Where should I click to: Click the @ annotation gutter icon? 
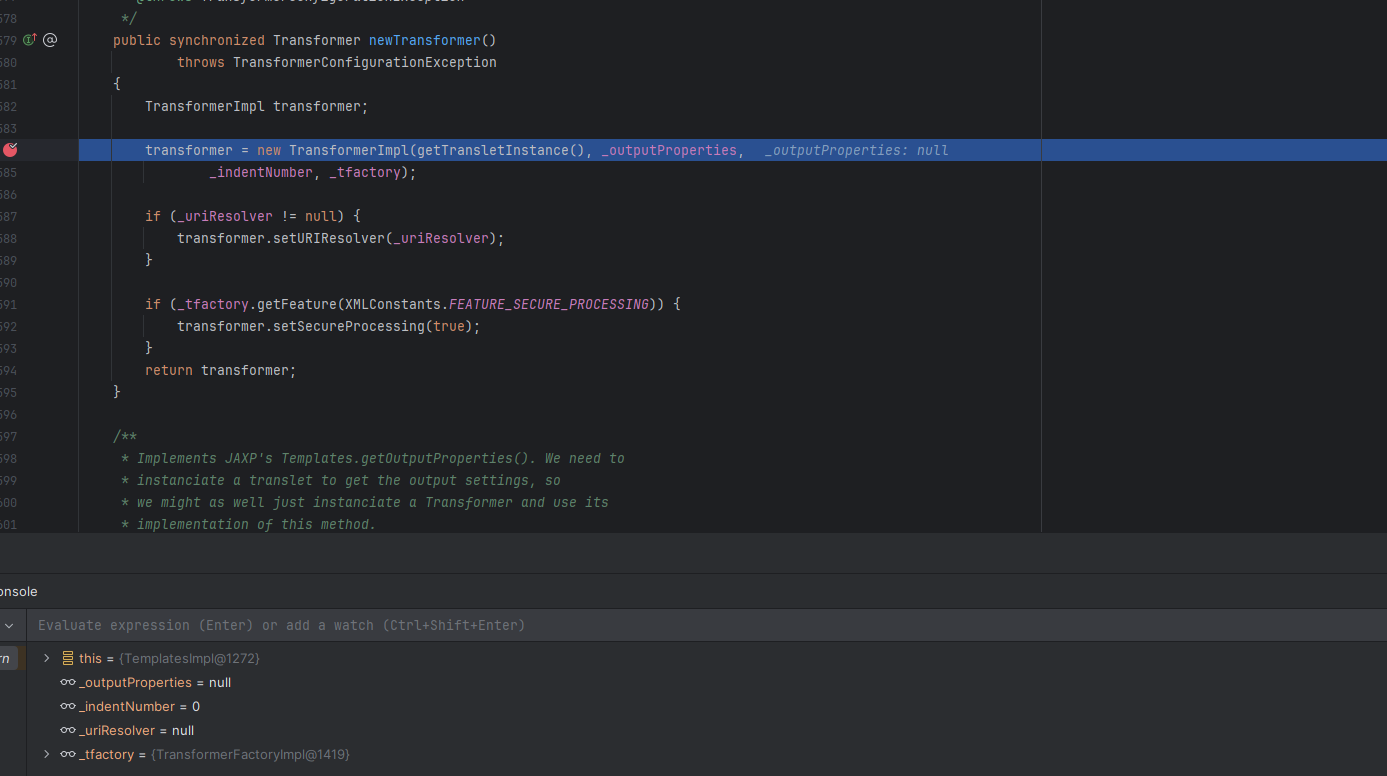tap(50, 40)
